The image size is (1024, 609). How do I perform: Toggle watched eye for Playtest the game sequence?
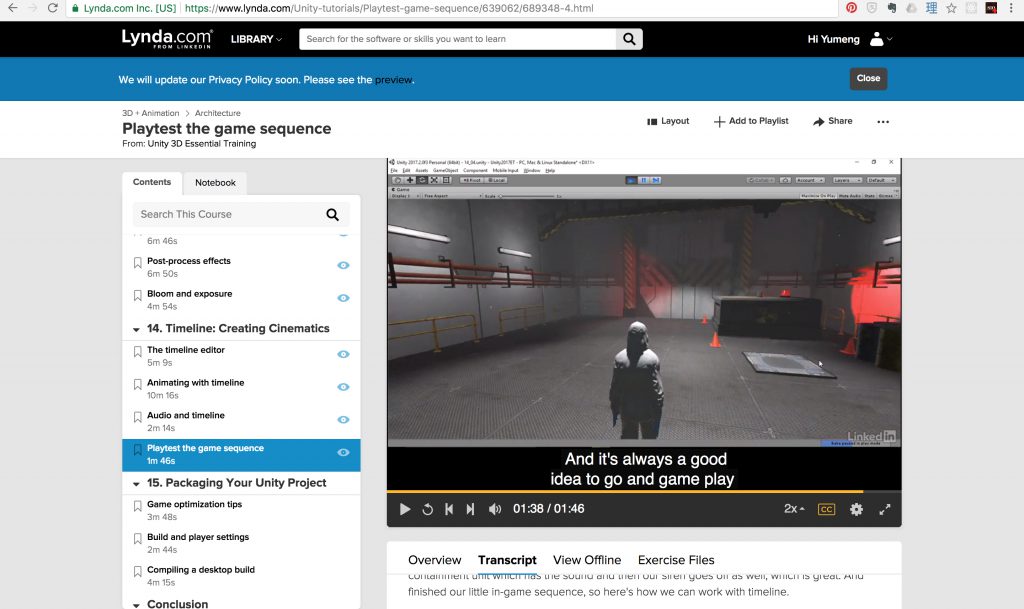click(343, 452)
